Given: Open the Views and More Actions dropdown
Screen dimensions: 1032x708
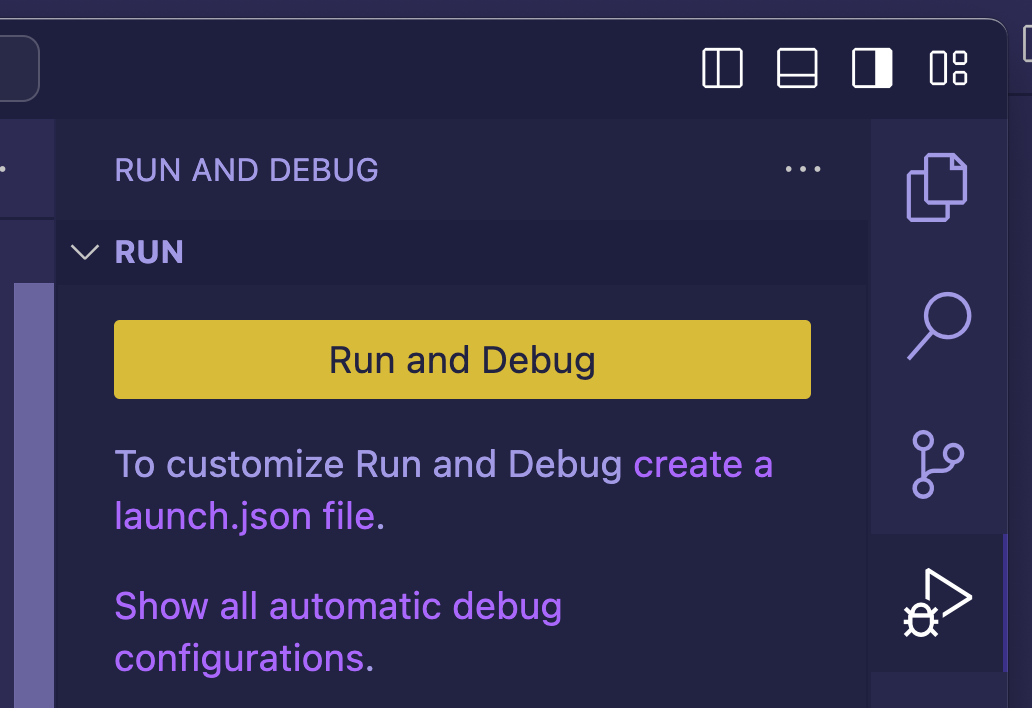Looking at the screenshot, I should coord(803,169).
